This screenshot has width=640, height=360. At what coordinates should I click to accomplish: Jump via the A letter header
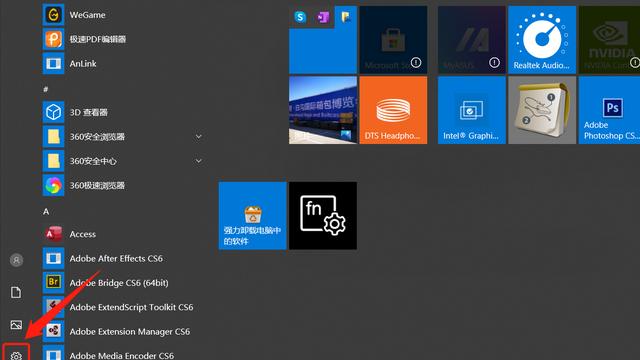(x=46, y=211)
